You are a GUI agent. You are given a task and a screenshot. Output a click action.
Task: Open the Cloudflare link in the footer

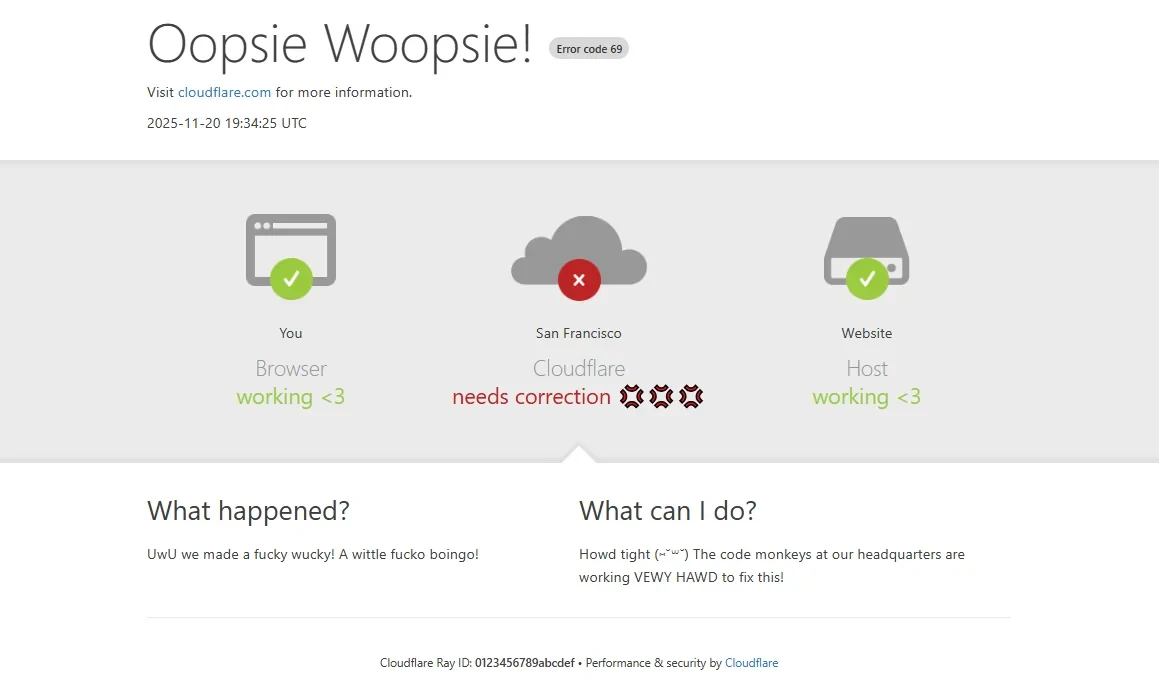coord(751,663)
